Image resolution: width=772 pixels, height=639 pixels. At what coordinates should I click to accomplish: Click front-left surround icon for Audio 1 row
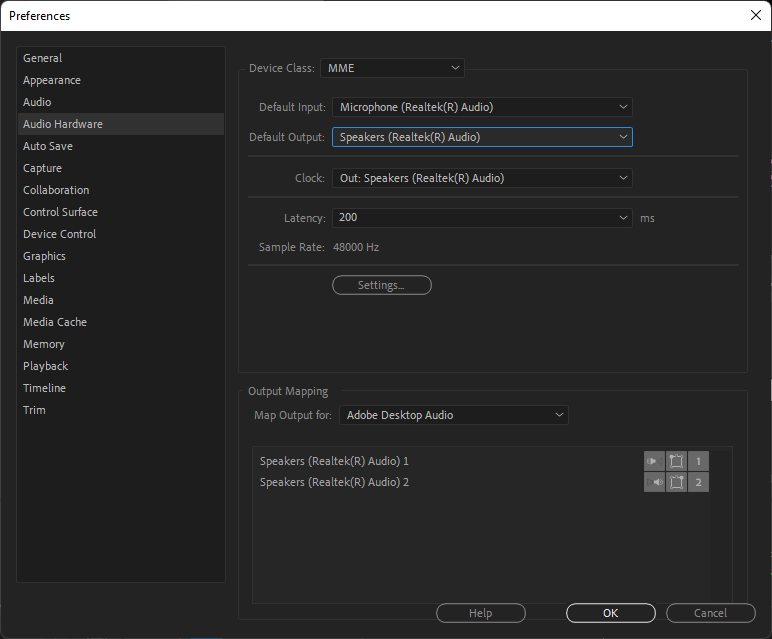[676, 461]
